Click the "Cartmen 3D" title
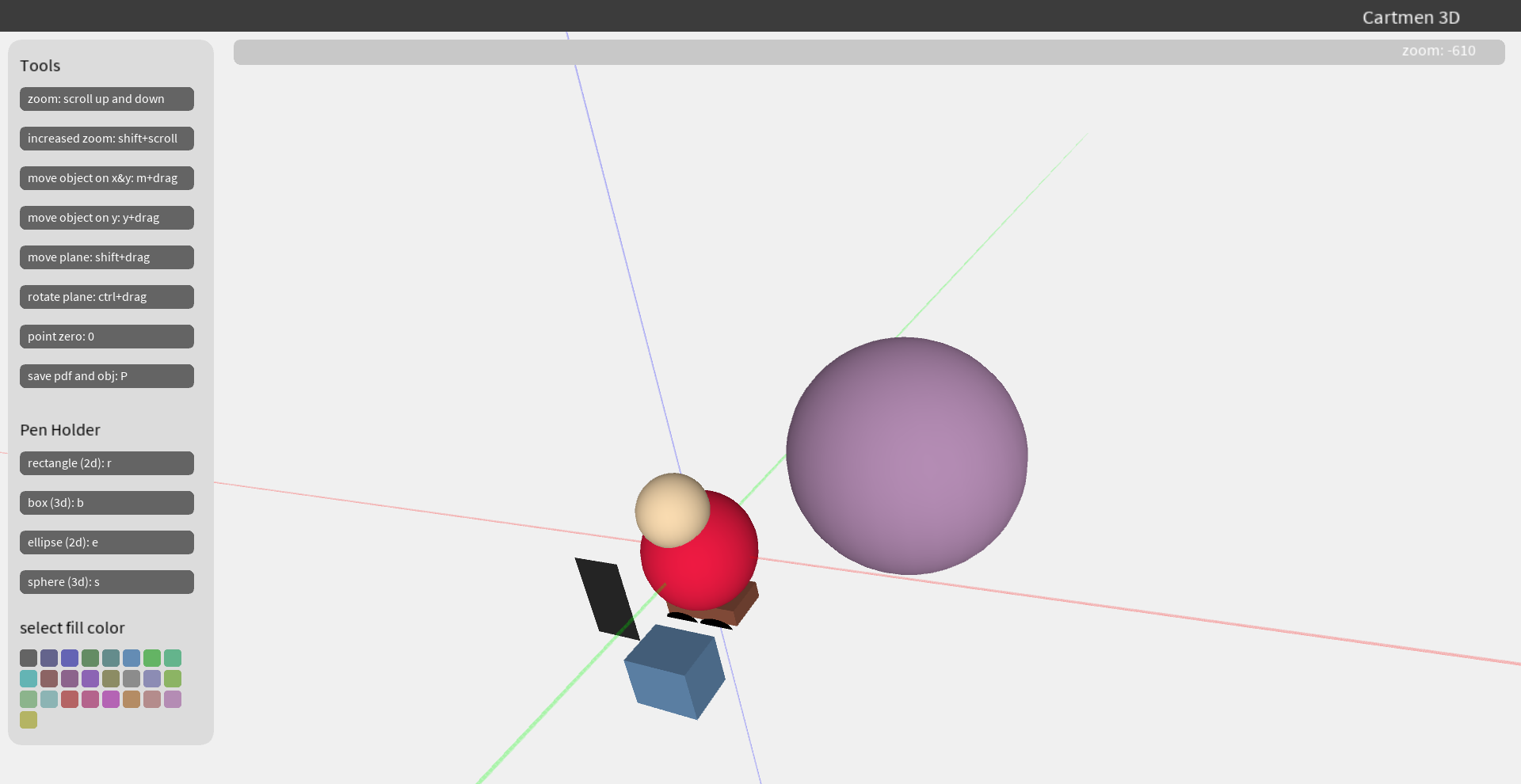This screenshot has height=784, width=1521. tap(1411, 17)
